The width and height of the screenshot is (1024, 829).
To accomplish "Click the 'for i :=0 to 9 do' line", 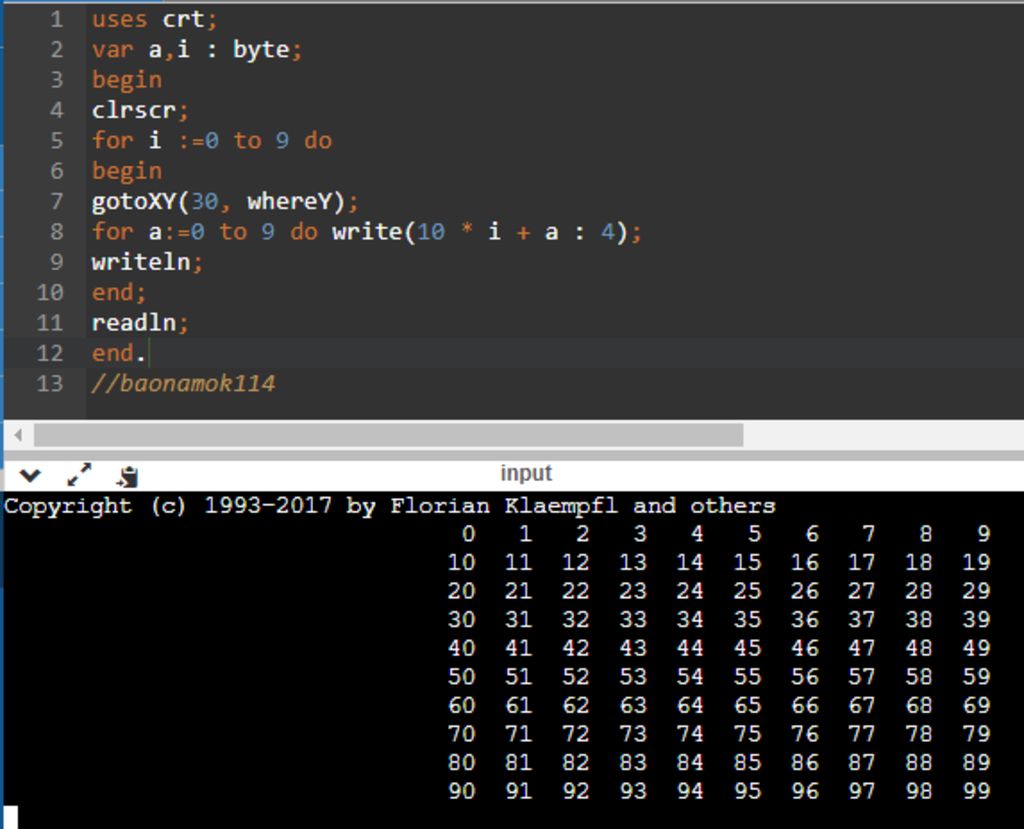I will click(212, 140).
